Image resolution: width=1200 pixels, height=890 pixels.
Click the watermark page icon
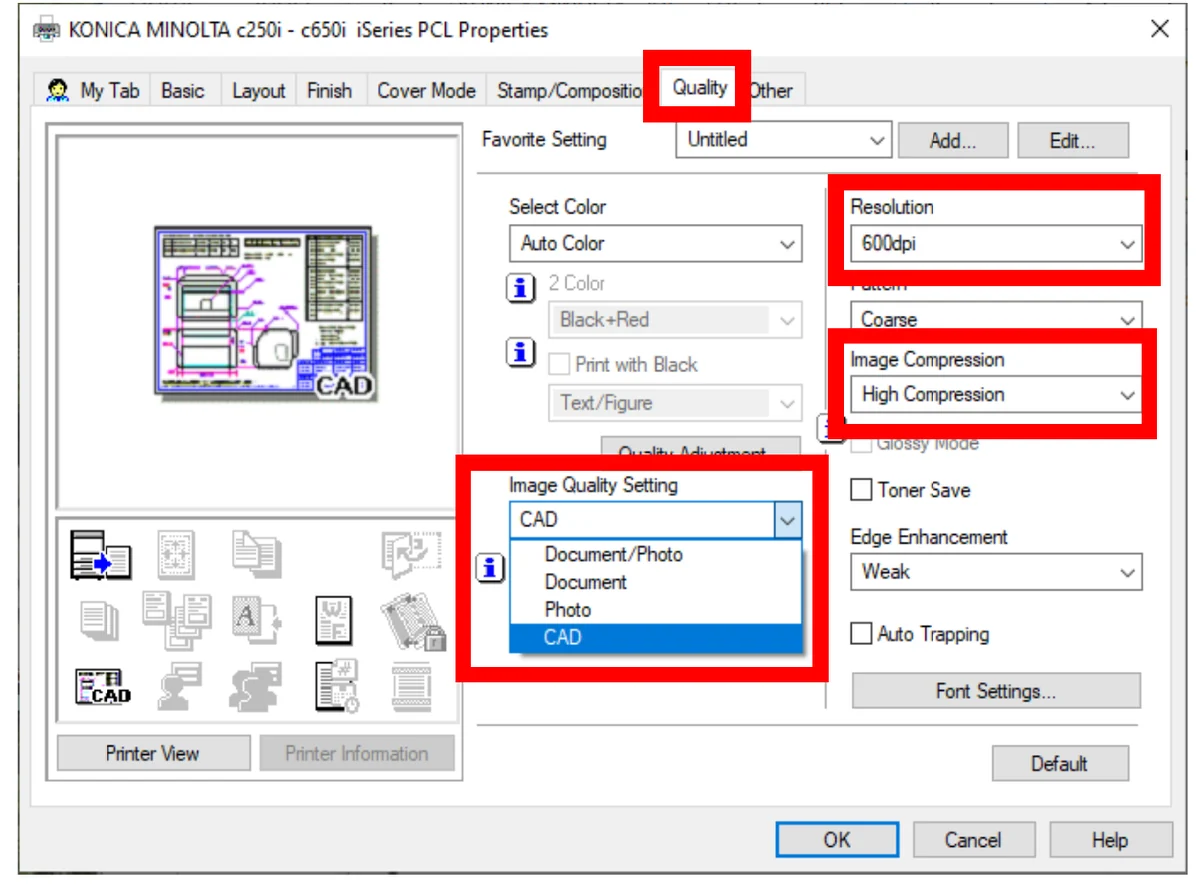click(333, 620)
